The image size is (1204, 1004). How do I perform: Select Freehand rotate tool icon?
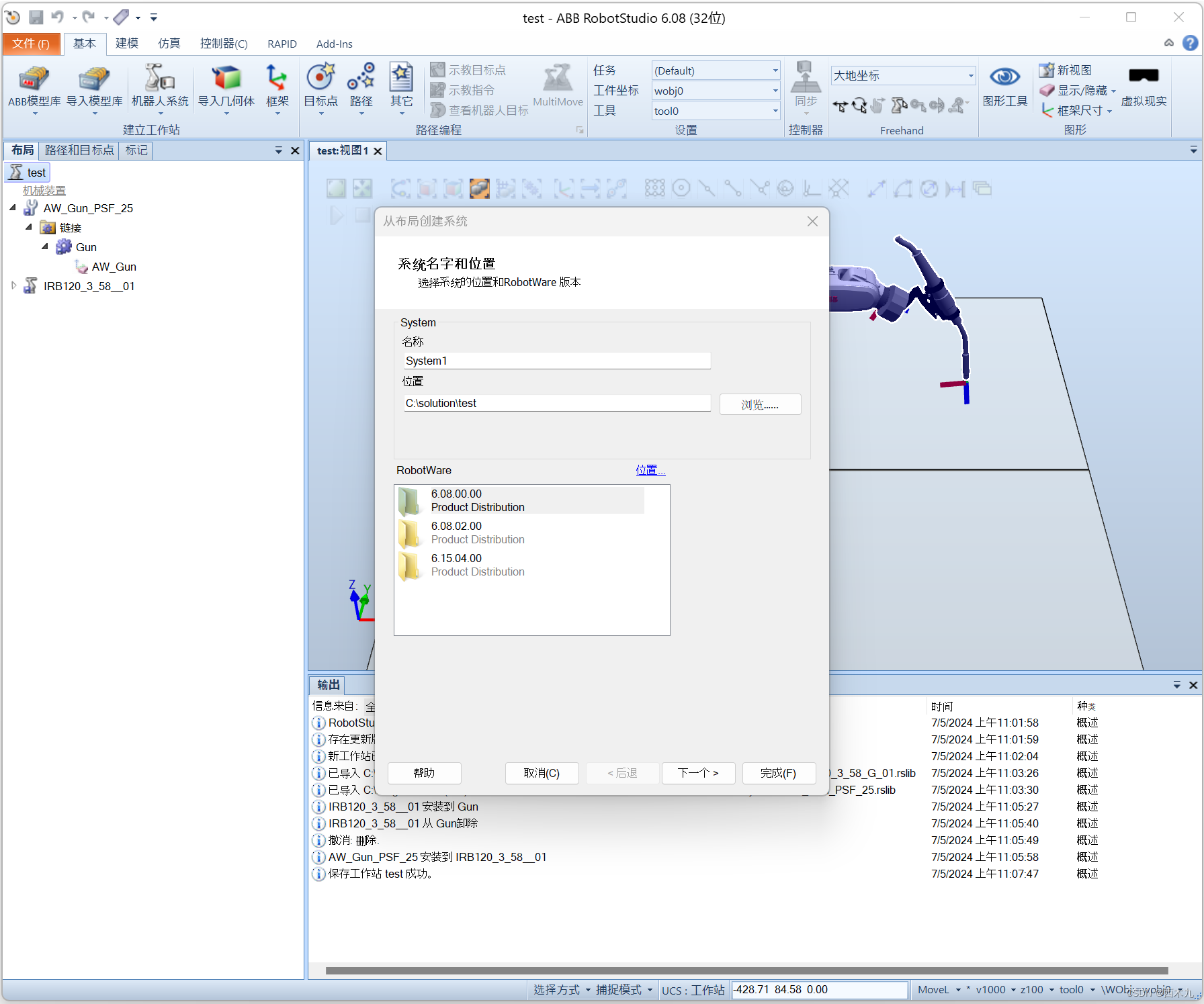point(859,105)
